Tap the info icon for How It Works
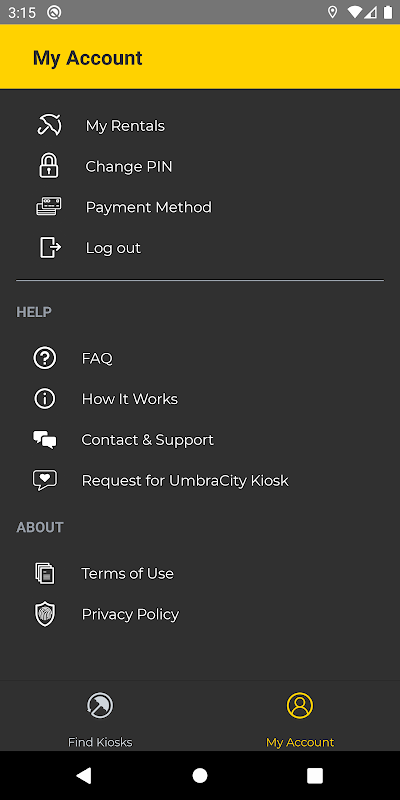The image size is (400, 800). click(45, 398)
